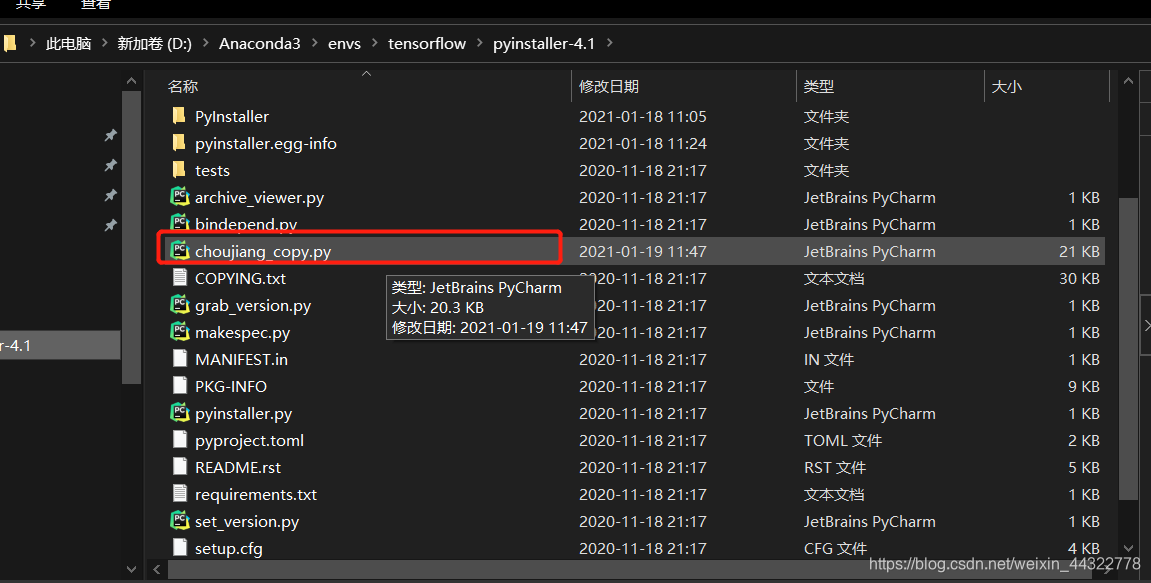Viewport: 1151px width, 583px height.
Task: Select the tests folder icon
Action: pos(179,170)
